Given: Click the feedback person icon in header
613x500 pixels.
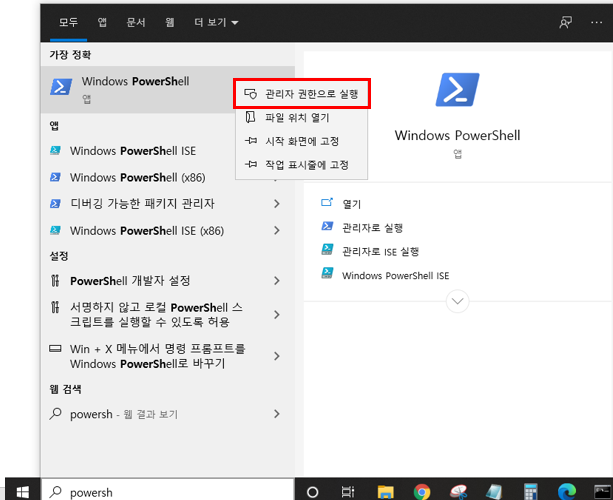Looking at the screenshot, I should [x=565, y=22].
